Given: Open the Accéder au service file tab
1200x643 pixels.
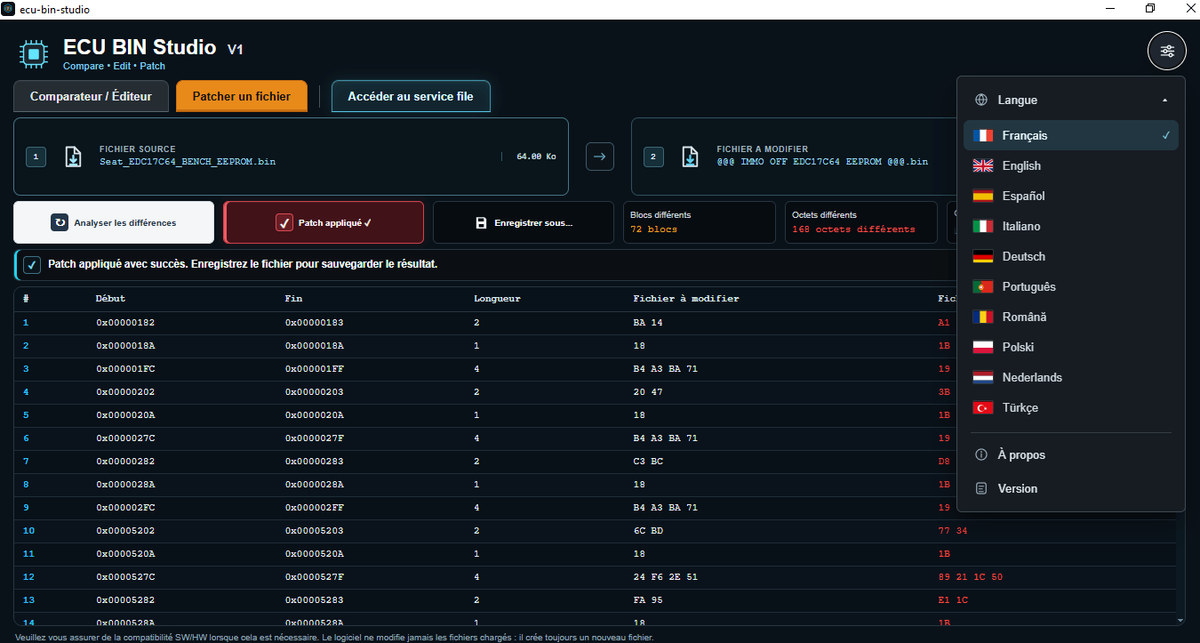Looking at the screenshot, I should click(x=411, y=97).
